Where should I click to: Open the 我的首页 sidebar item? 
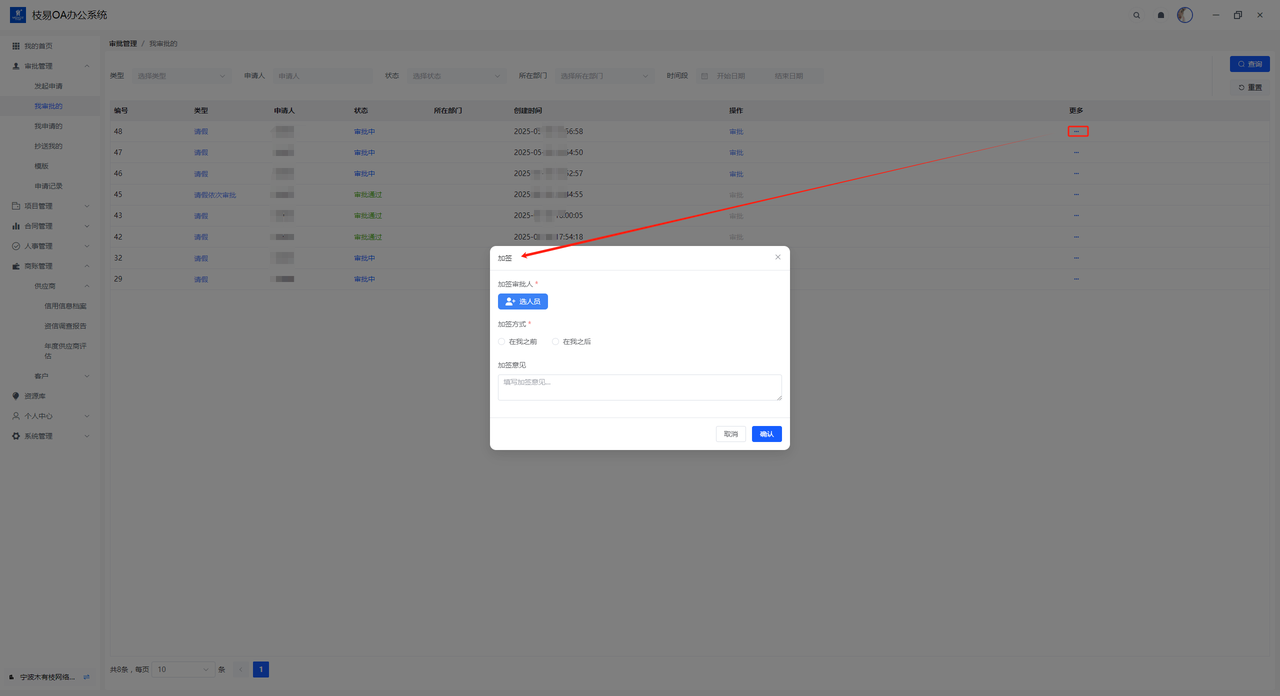[x=38, y=46]
